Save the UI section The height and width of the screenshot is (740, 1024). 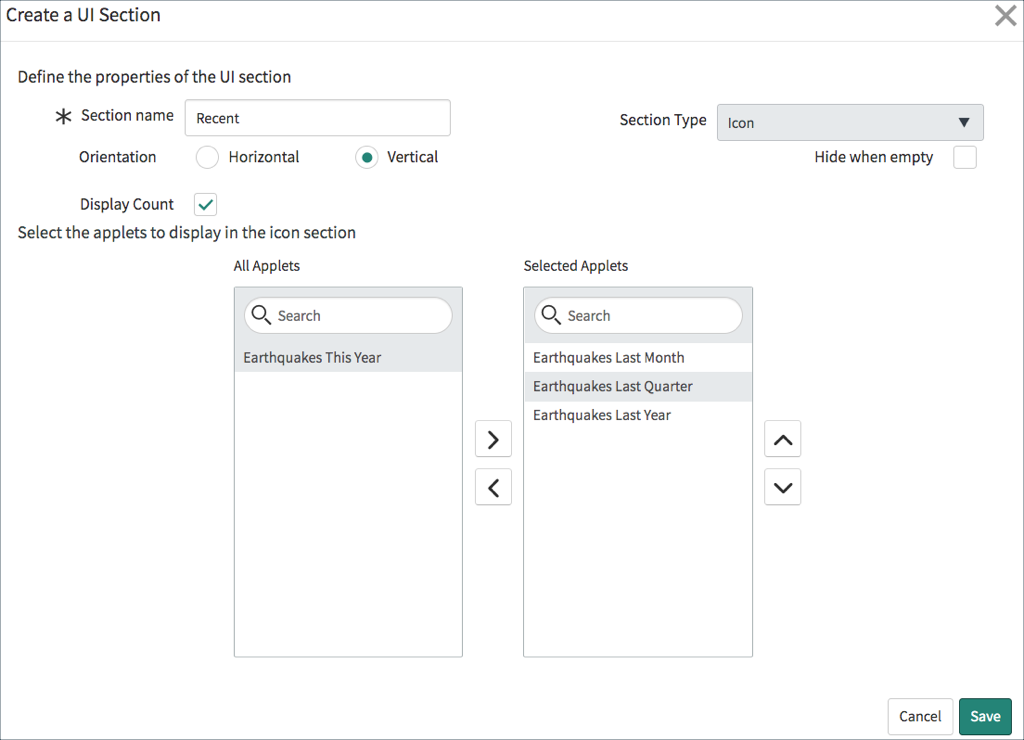pos(984,716)
